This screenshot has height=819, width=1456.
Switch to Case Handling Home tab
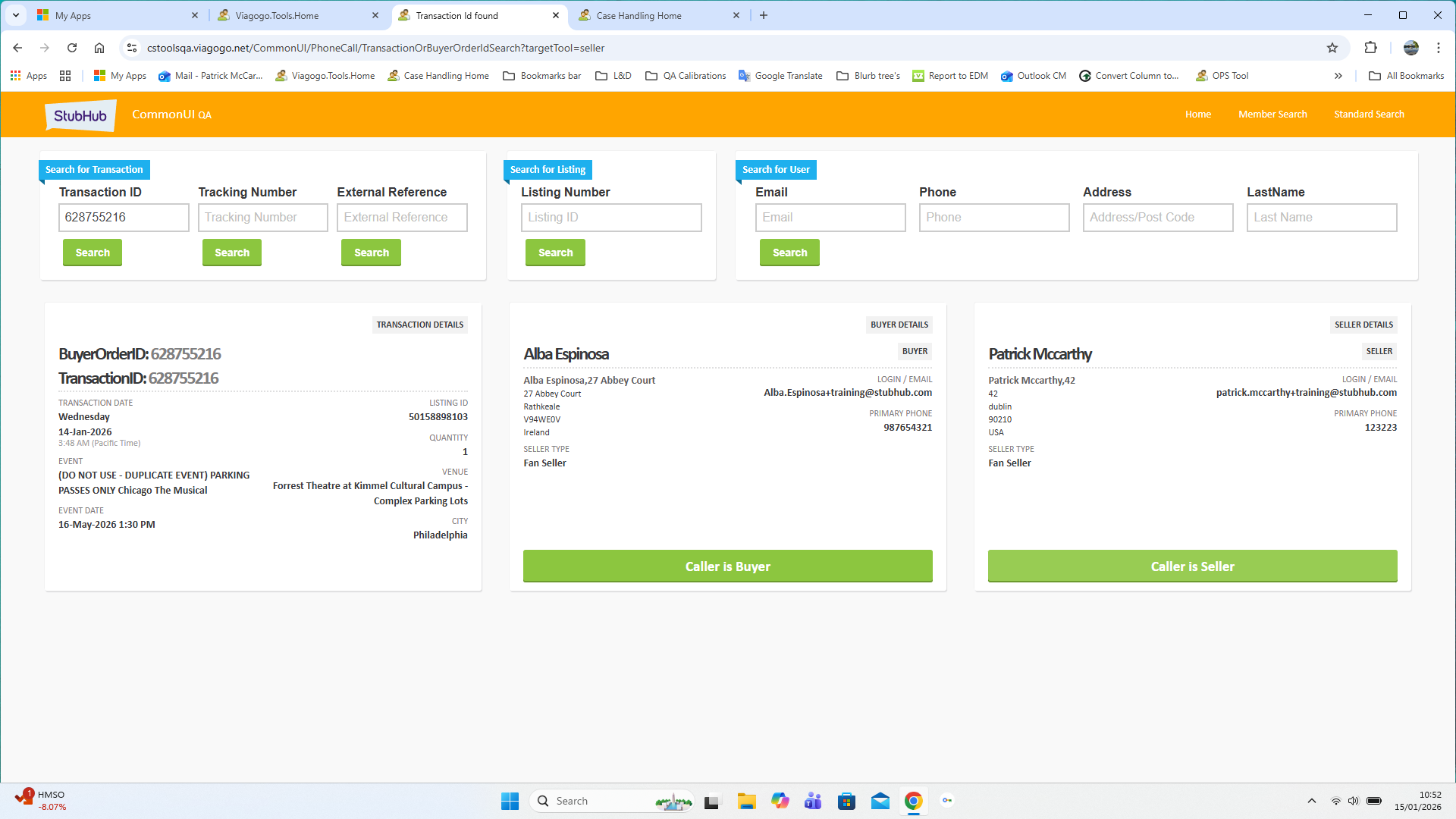639,15
